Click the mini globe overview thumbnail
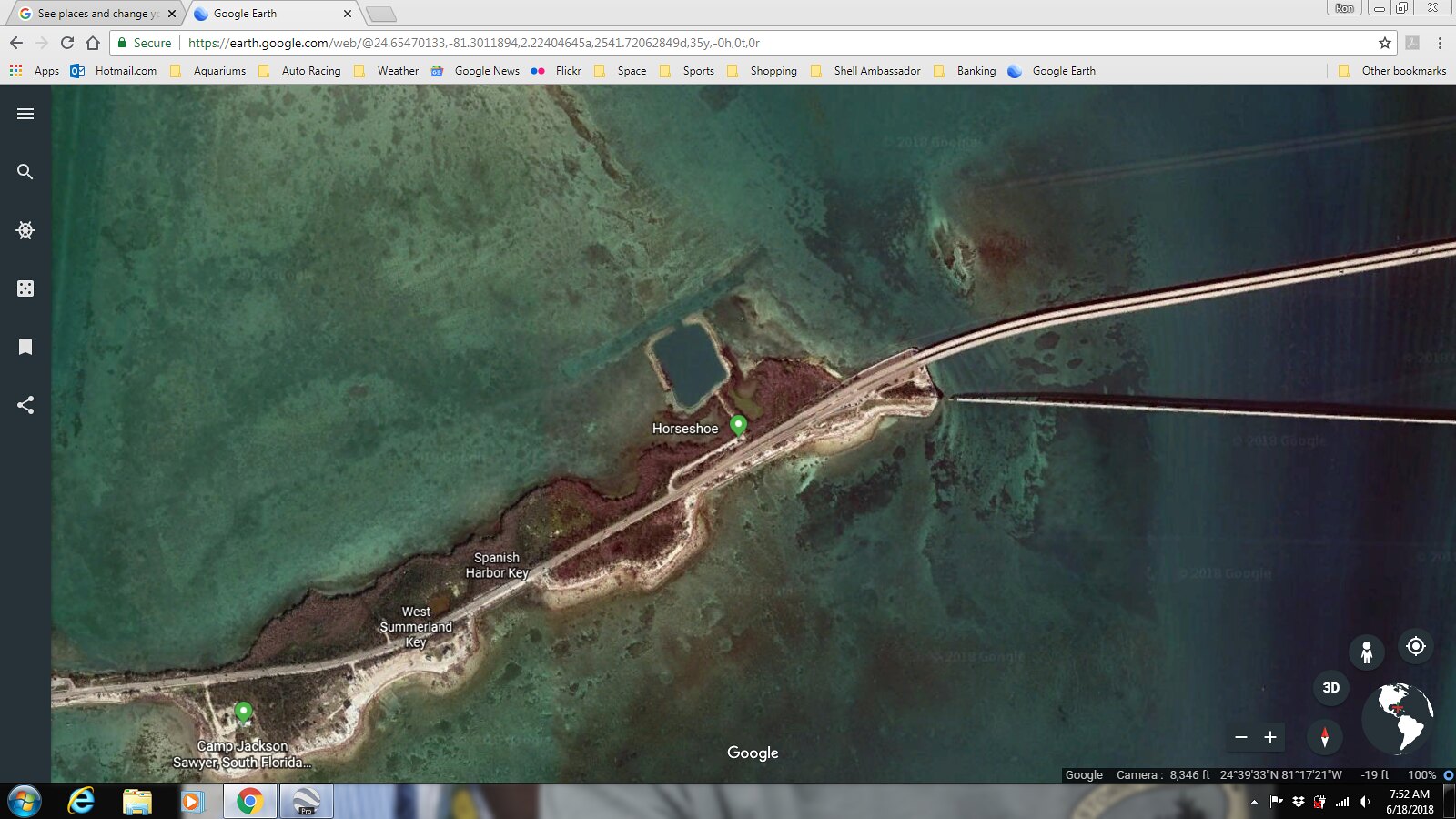The height and width of the screenshot is (819, 1456). 1399,719
